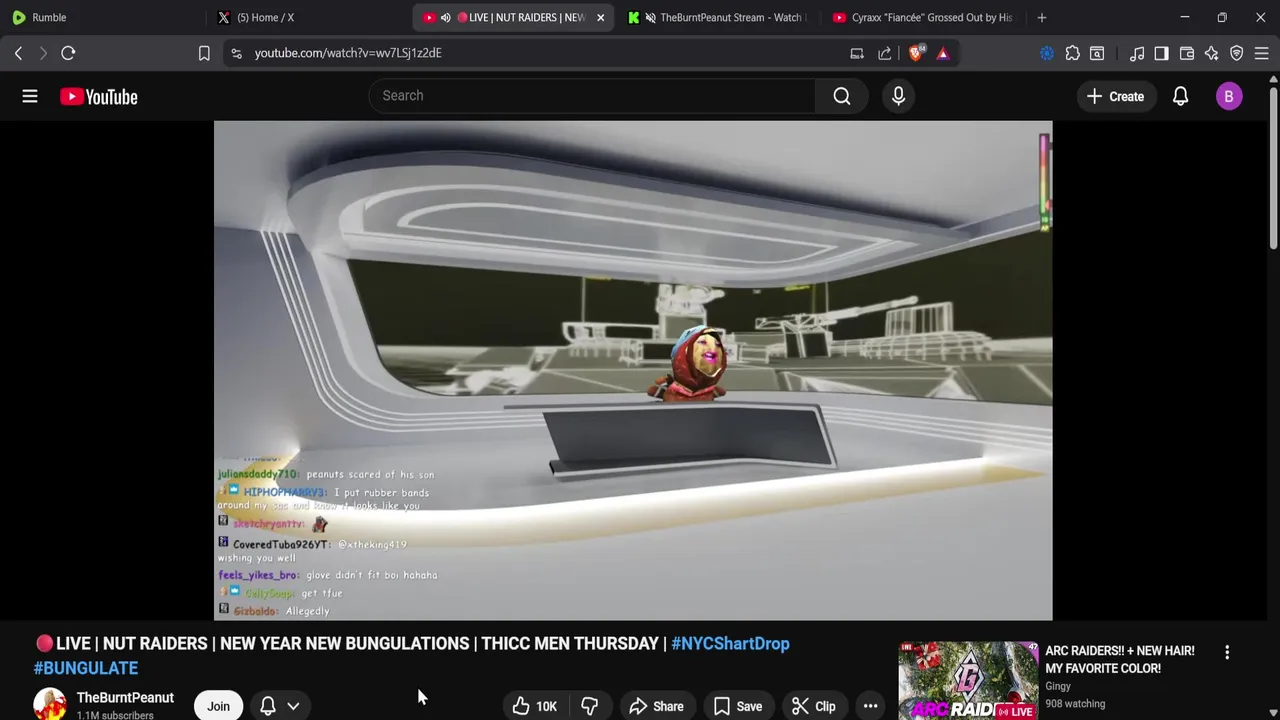This screenshot has width=1280, height=720.
Task: Click the YouTube search magnifier button
Action: (842, 96)
